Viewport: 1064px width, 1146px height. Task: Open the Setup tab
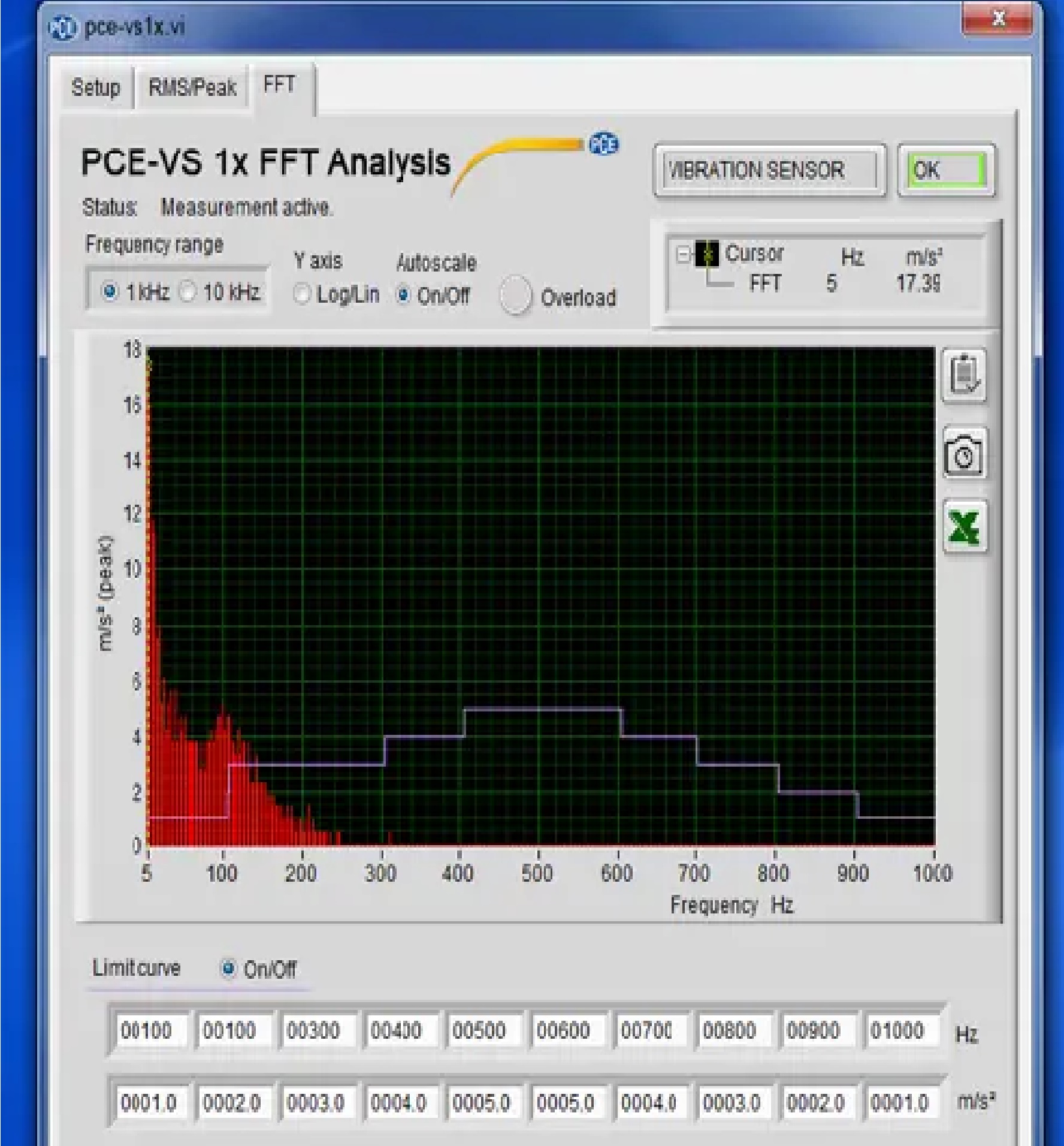[x=96, y=88]
